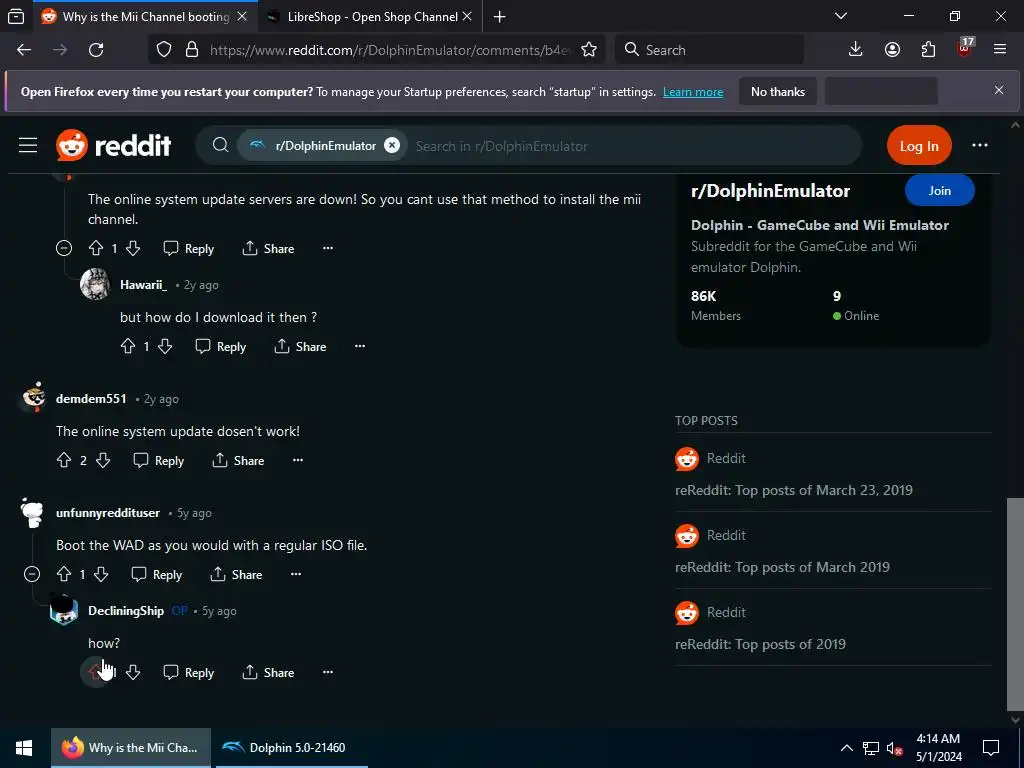Open the reReddit: Top posts of March 23, 2019 link
This screenshot has height=768, width=1024.
tap(793, 490)
